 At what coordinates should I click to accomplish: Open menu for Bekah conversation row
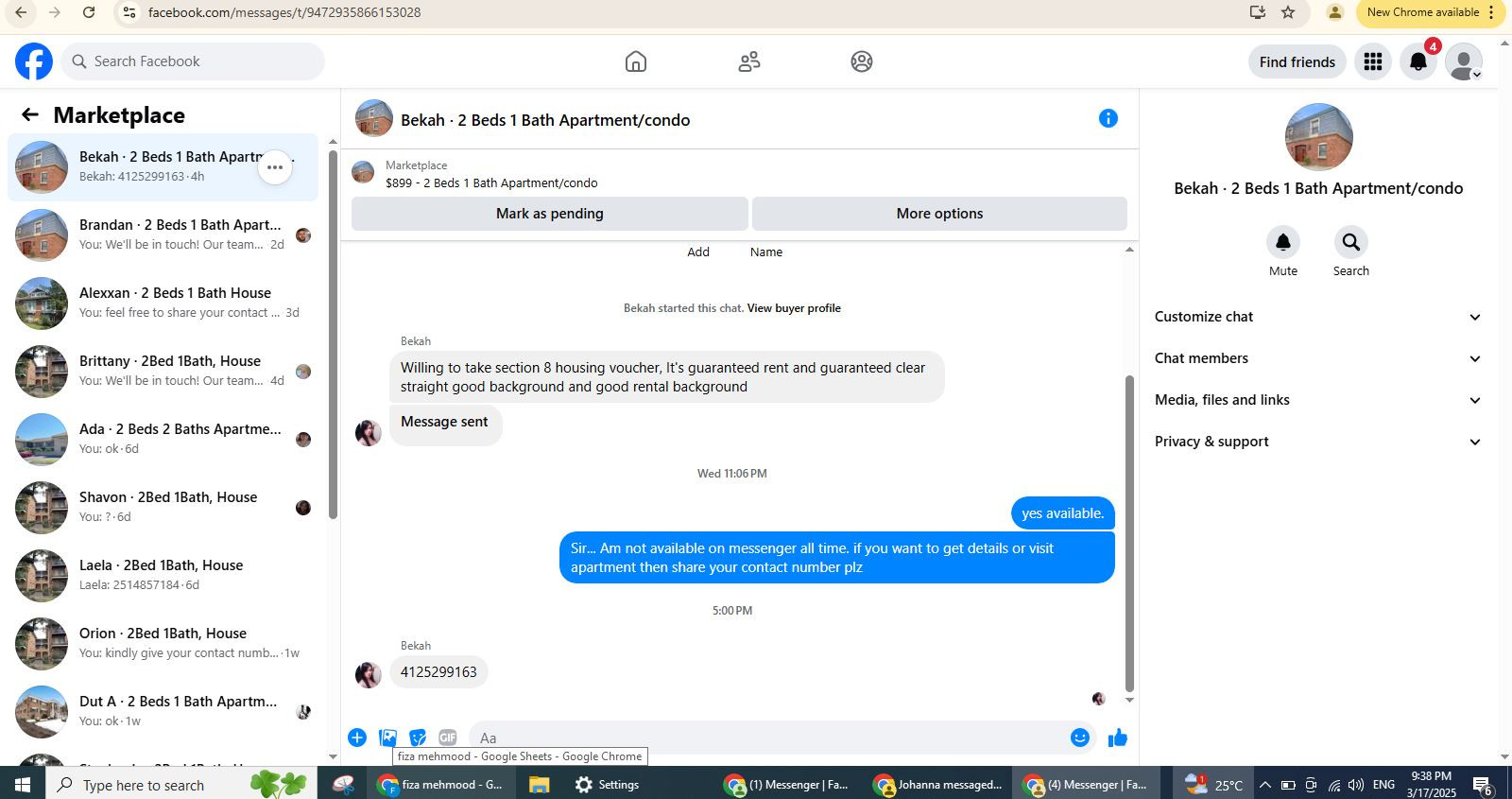pos(275,167)
